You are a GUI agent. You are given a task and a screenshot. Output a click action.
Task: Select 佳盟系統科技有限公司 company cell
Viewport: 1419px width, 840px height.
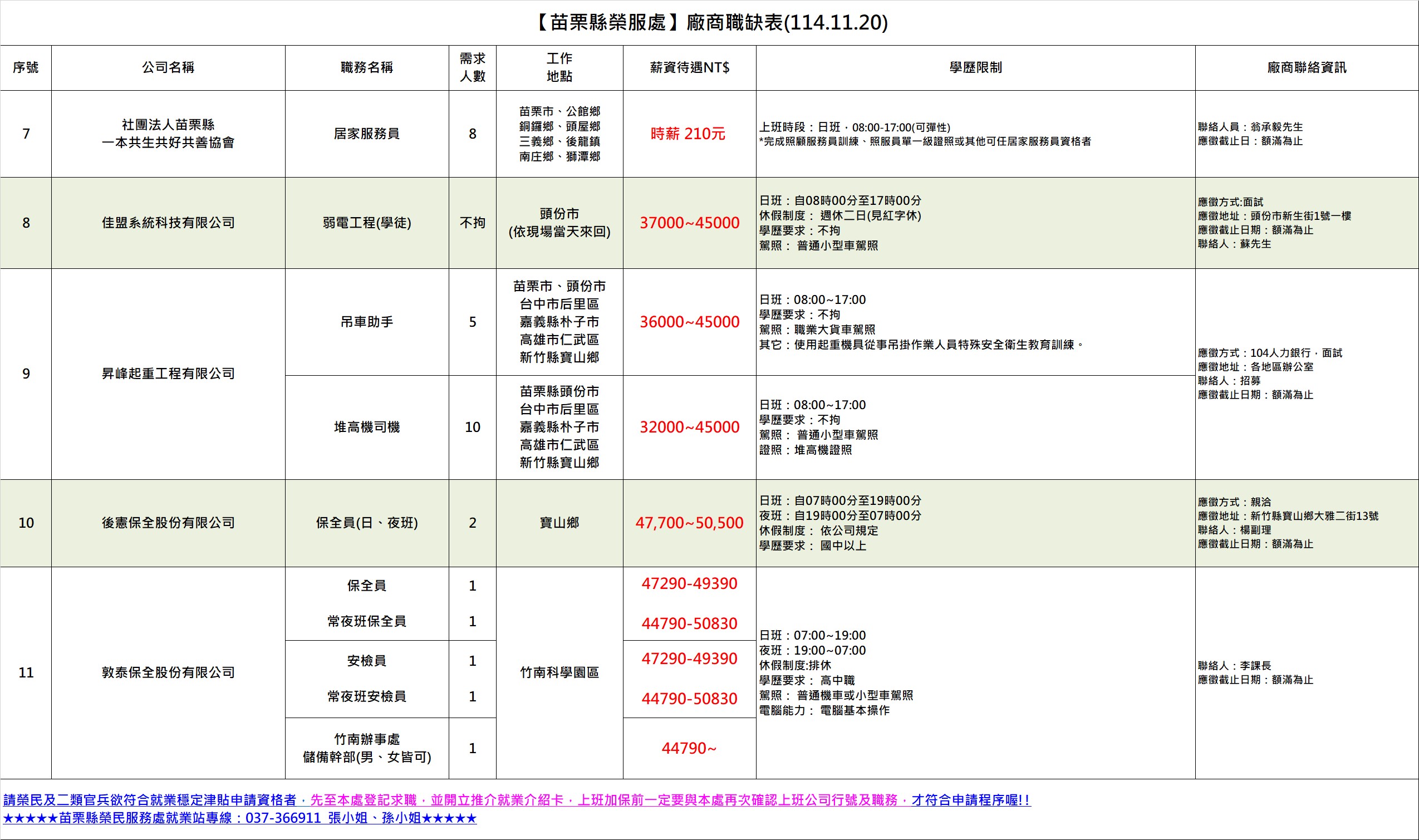click(x=168, y=223)
